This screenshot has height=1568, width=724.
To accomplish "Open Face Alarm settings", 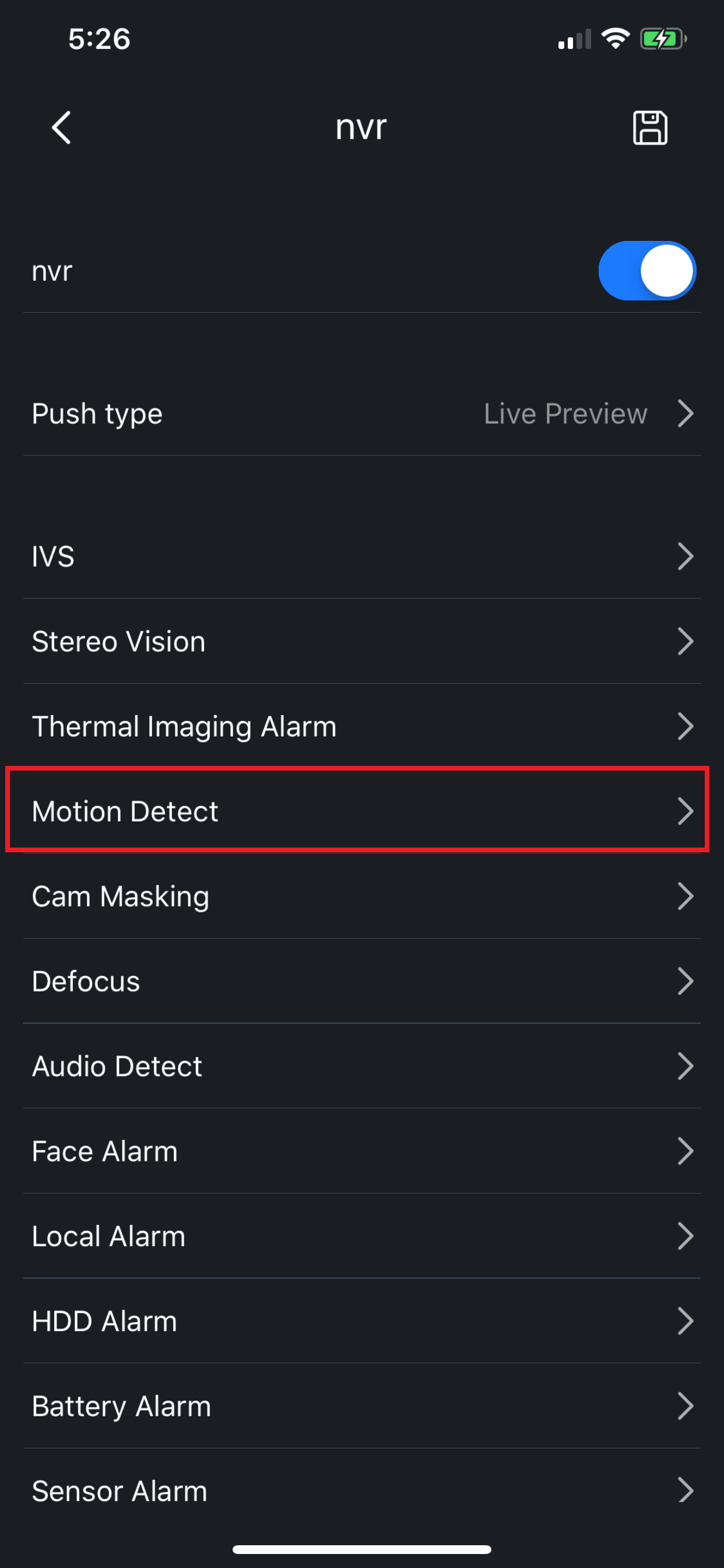I will pyautogui.click(x=362, y=1151).
